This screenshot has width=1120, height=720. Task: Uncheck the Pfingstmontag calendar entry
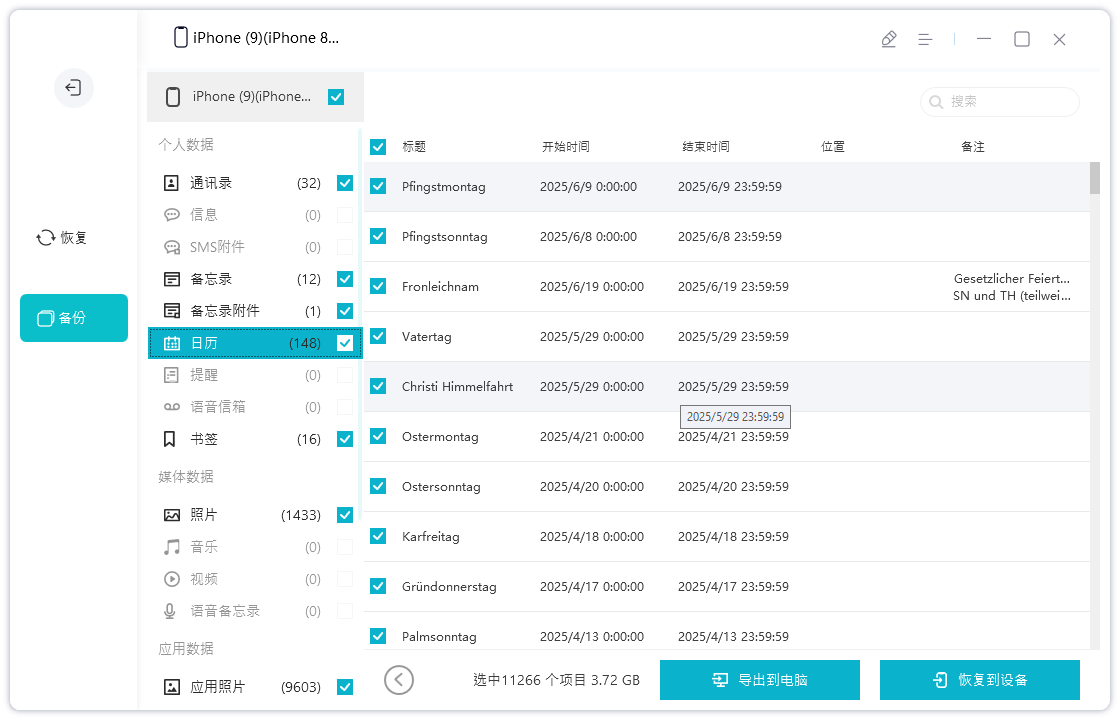(378, 186)
